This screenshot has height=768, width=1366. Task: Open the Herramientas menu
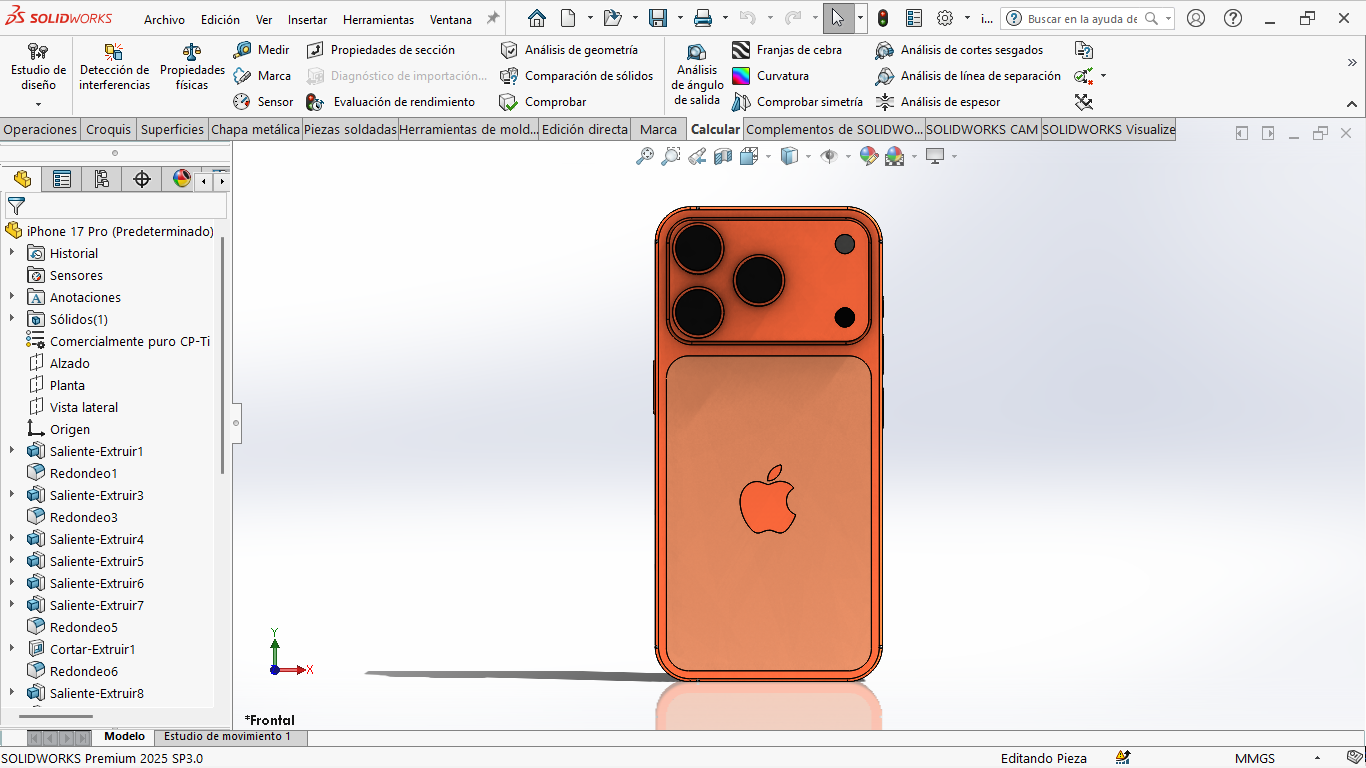point(378,19)
